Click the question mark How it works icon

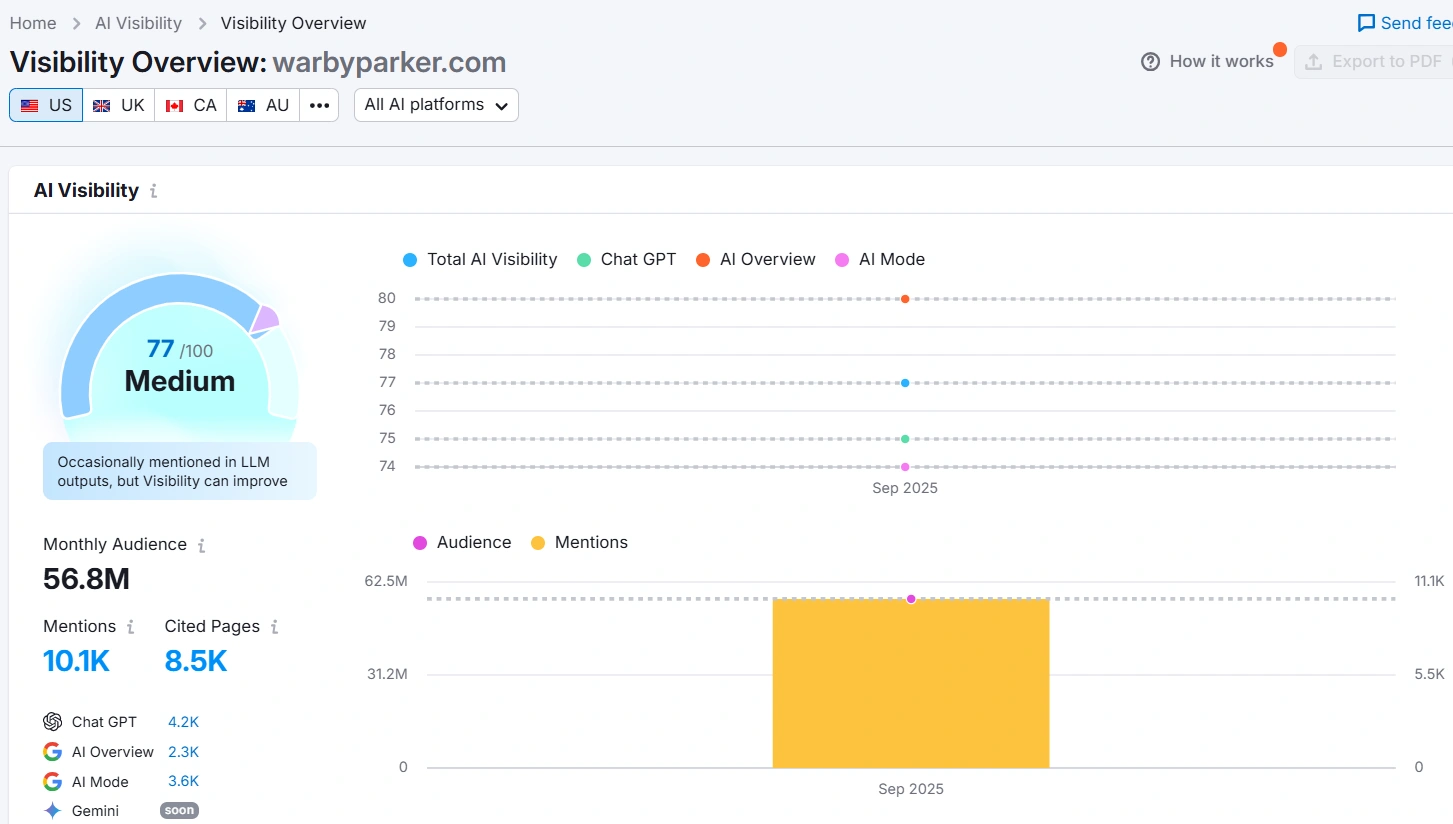click(x=1151, y=62)
